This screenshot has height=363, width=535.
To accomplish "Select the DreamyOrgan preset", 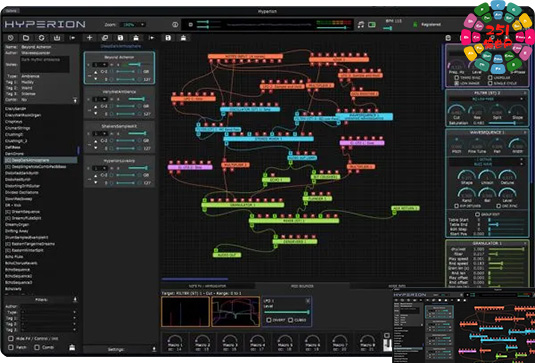I will (17, 224).
